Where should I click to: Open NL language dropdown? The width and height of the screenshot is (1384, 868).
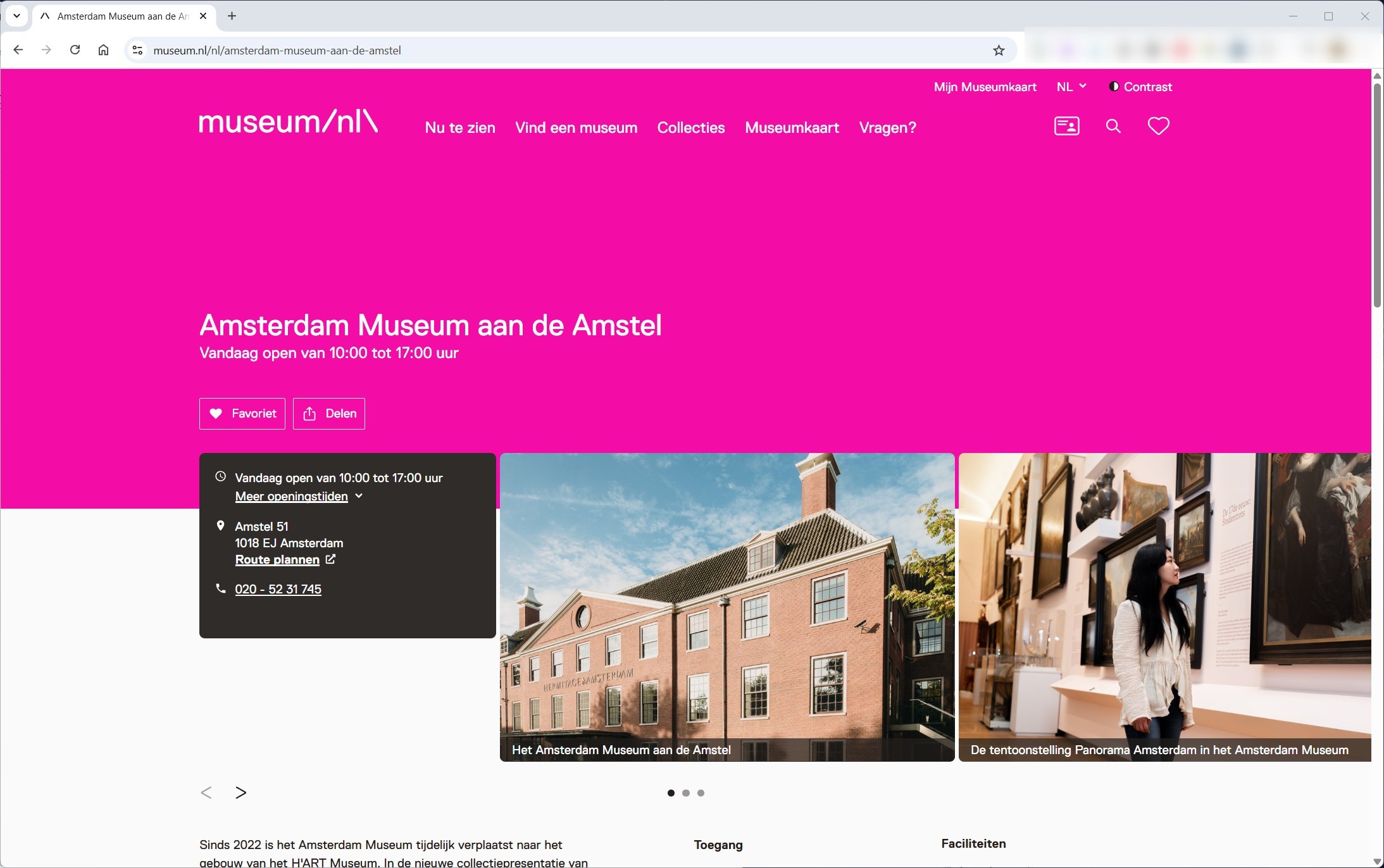coord(1071,87)
